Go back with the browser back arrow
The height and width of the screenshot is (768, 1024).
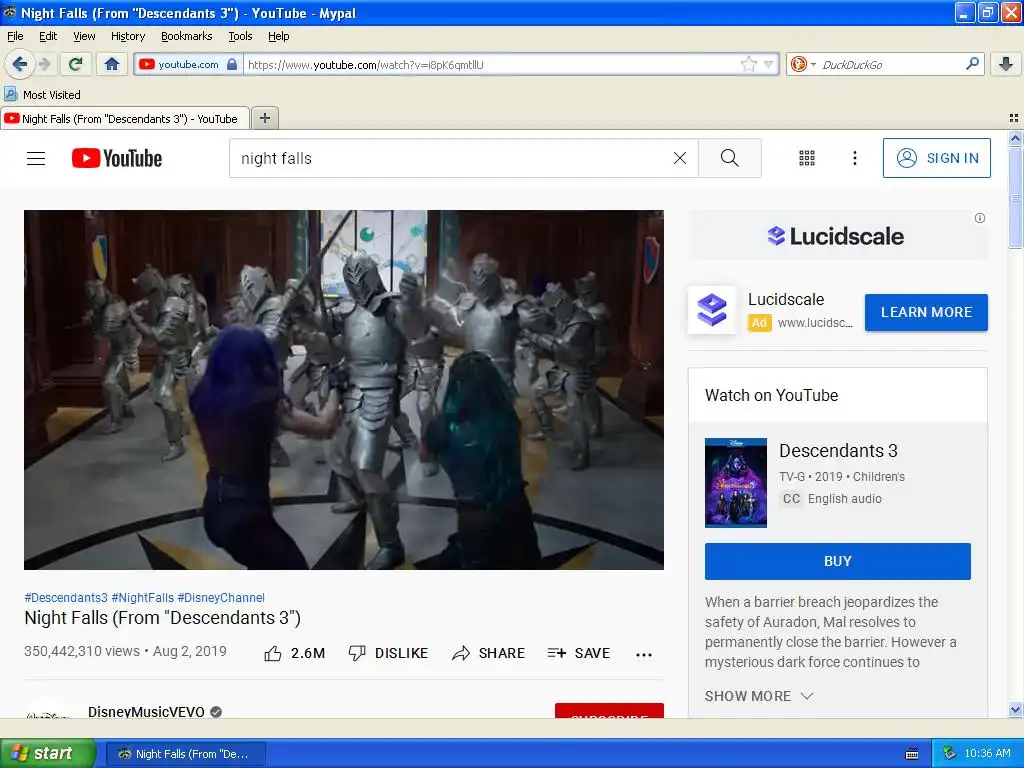[19, 64]
